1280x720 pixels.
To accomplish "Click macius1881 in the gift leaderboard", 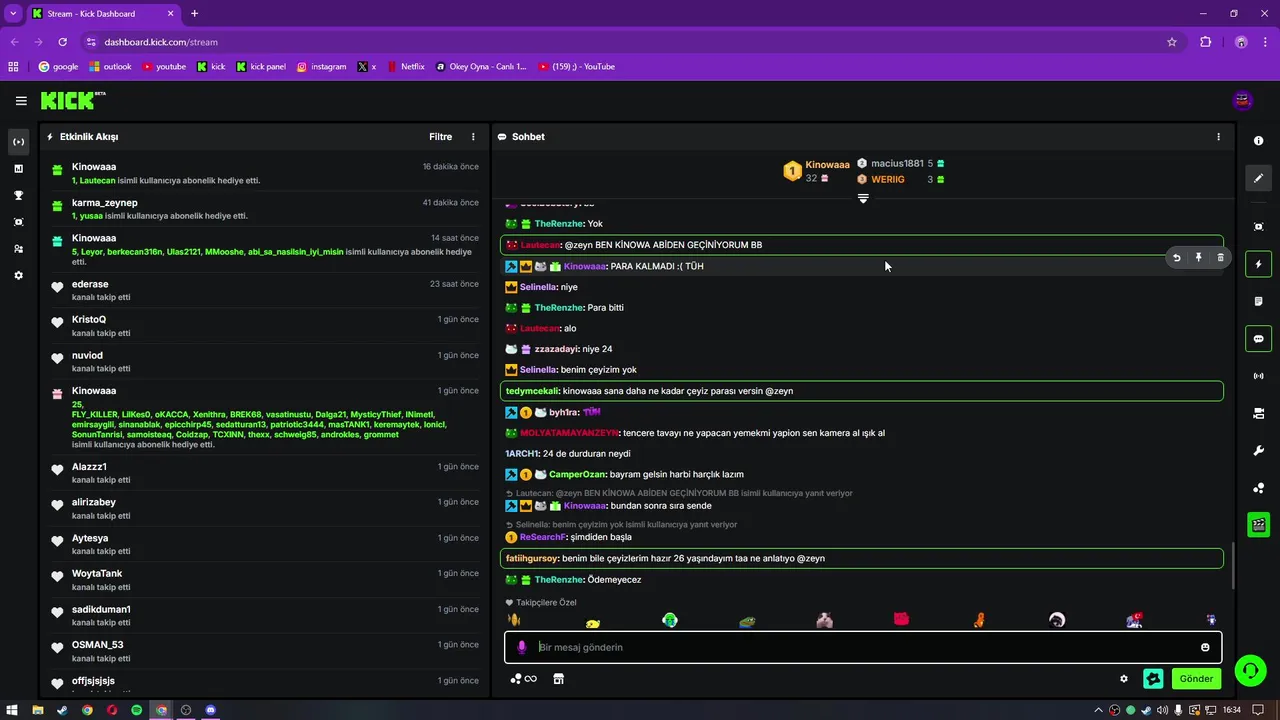I will click(897, 163).
